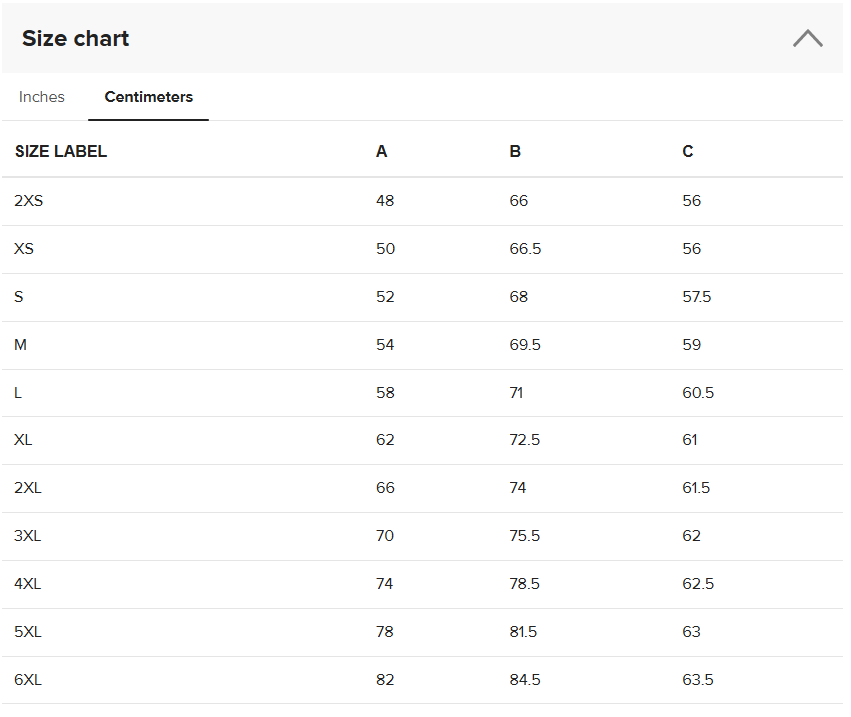Click the S size label

pyautogui.click(x=19, y=297)
